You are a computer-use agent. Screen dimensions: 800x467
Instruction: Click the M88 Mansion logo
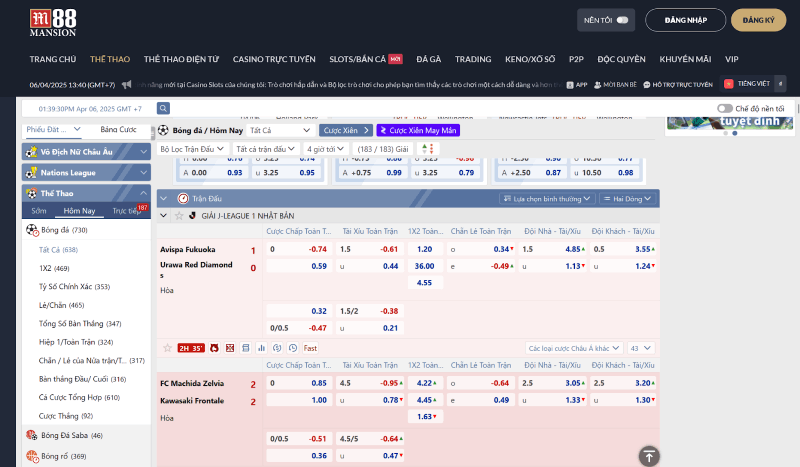coord(53,23)
